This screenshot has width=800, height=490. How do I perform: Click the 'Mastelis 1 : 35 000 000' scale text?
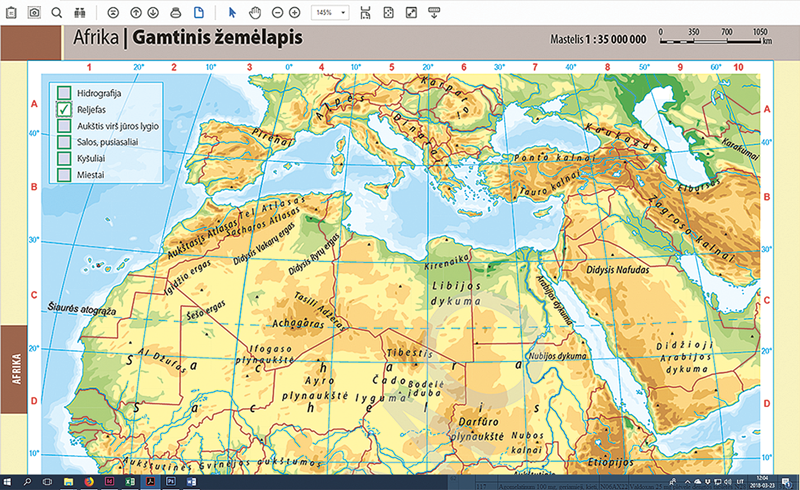[x=598, y=39]
